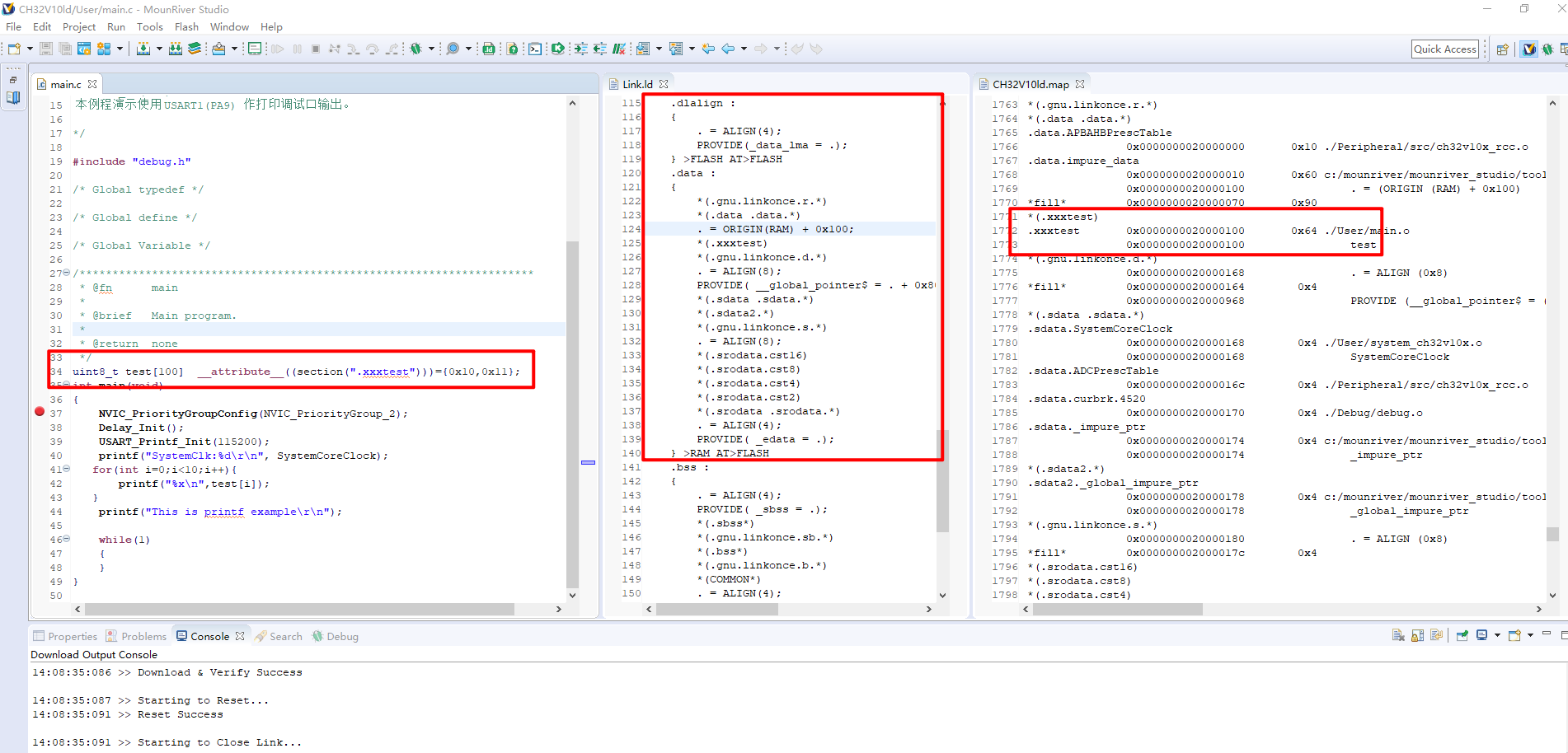The height and width of the screenshot is (753, 1568).
Task: Open the File menu
Action: tap(13, 26)
